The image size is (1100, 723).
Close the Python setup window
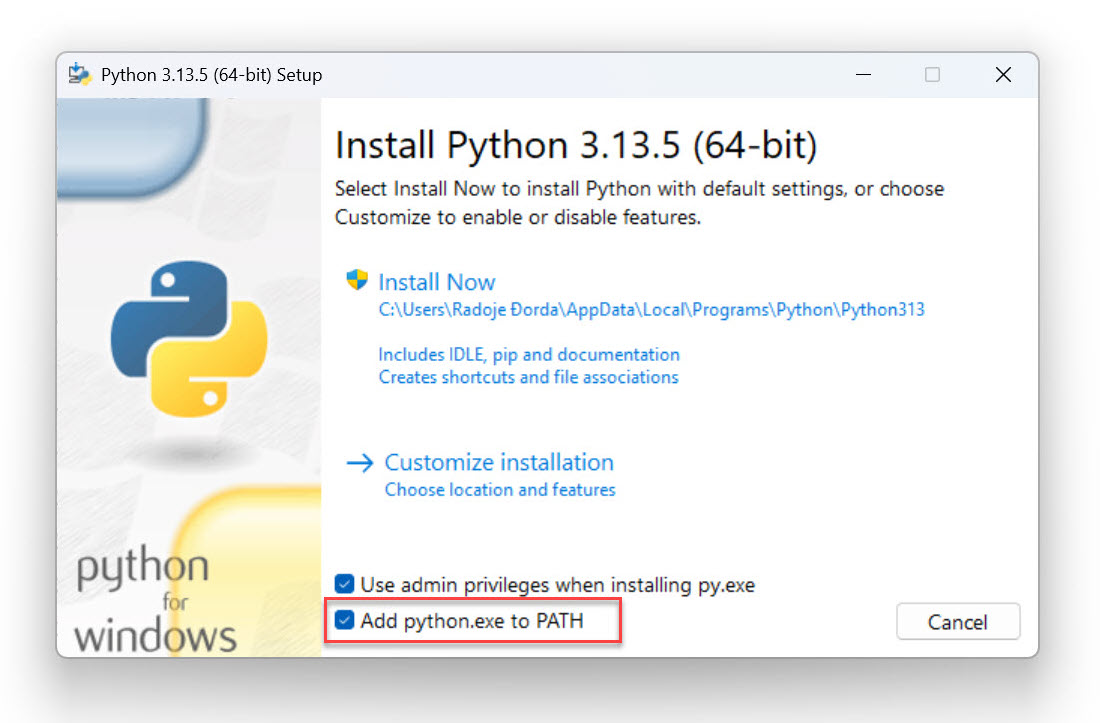coord(1003,74)
